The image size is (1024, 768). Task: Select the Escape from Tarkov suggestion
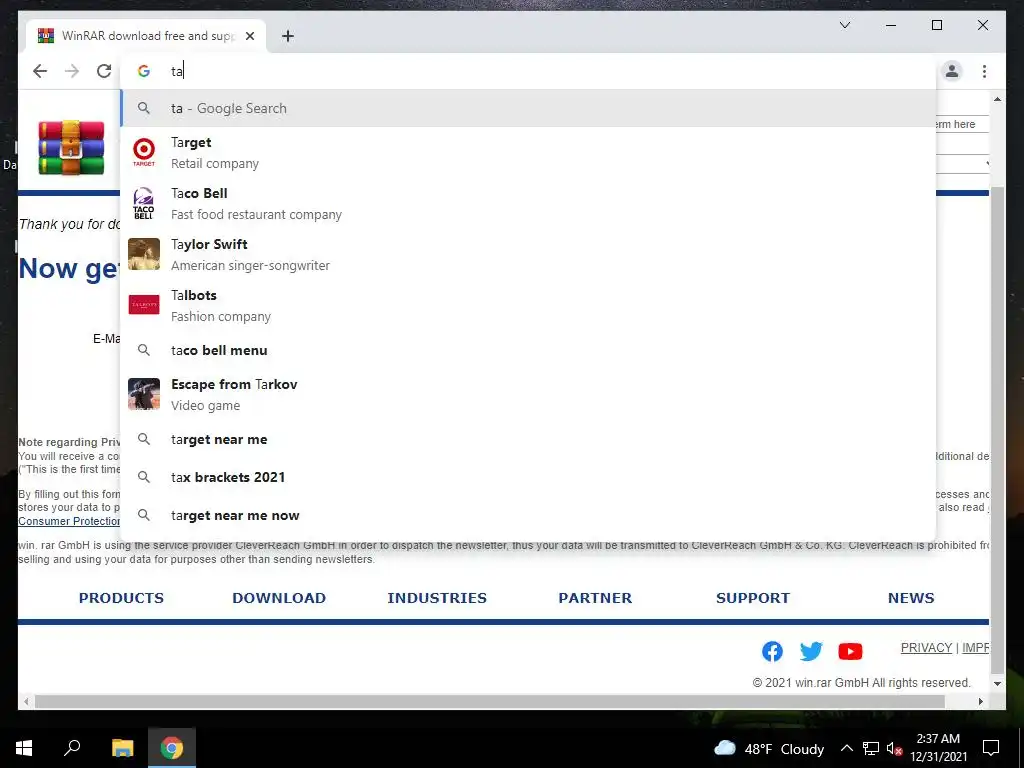click(528, 394)
